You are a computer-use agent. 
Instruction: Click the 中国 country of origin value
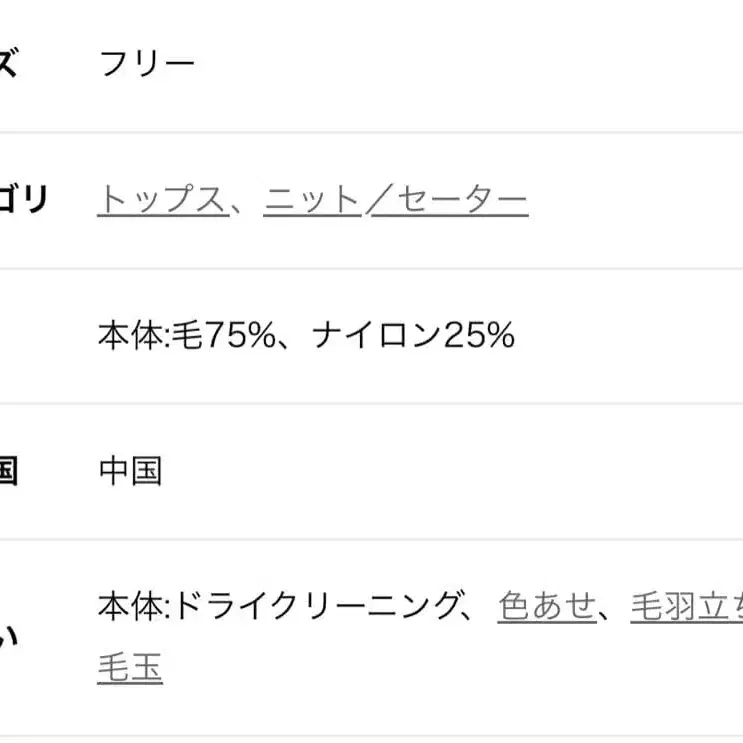130,471
